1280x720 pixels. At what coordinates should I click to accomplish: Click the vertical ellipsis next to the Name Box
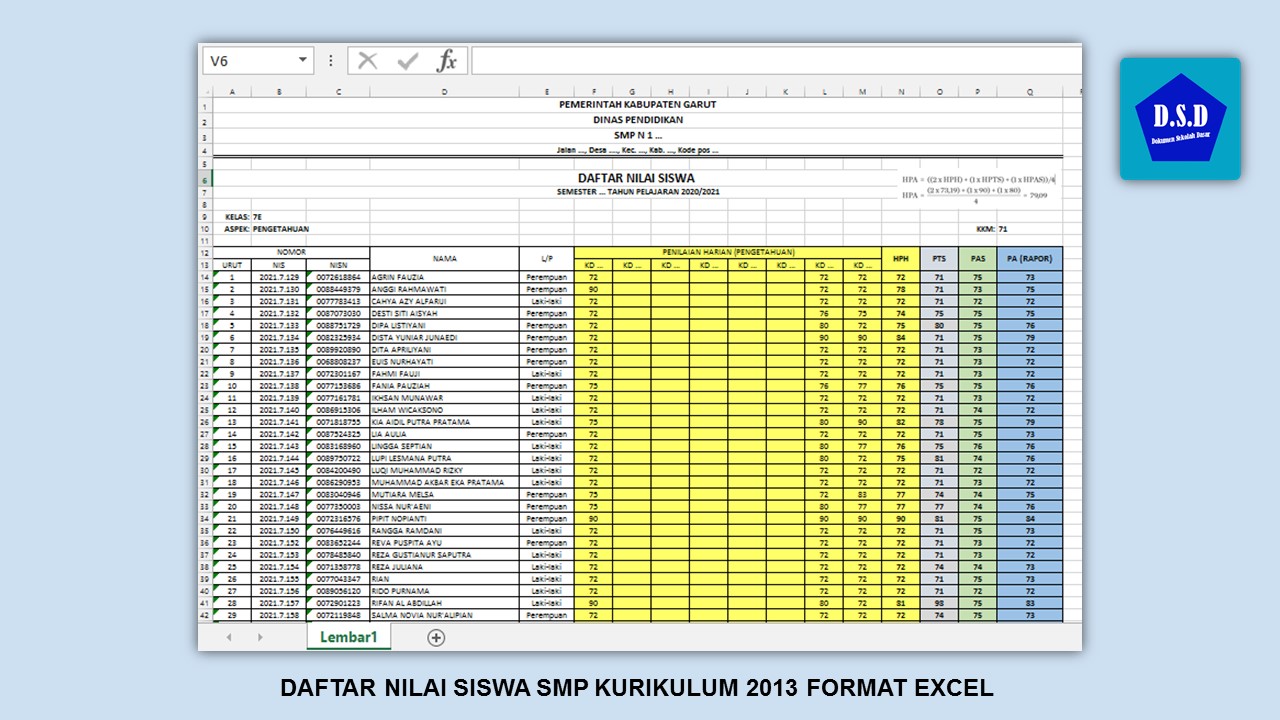[x=330, y=60]
